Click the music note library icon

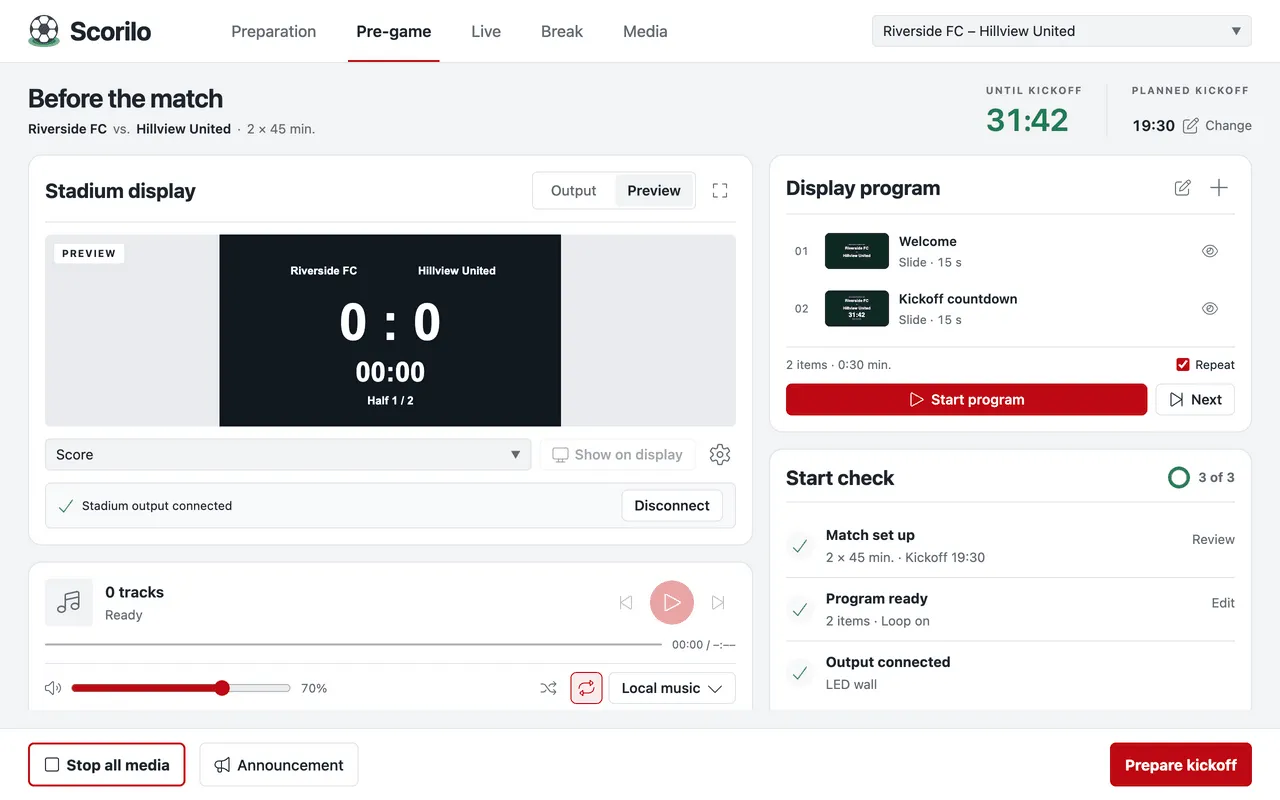pos(69,603)
